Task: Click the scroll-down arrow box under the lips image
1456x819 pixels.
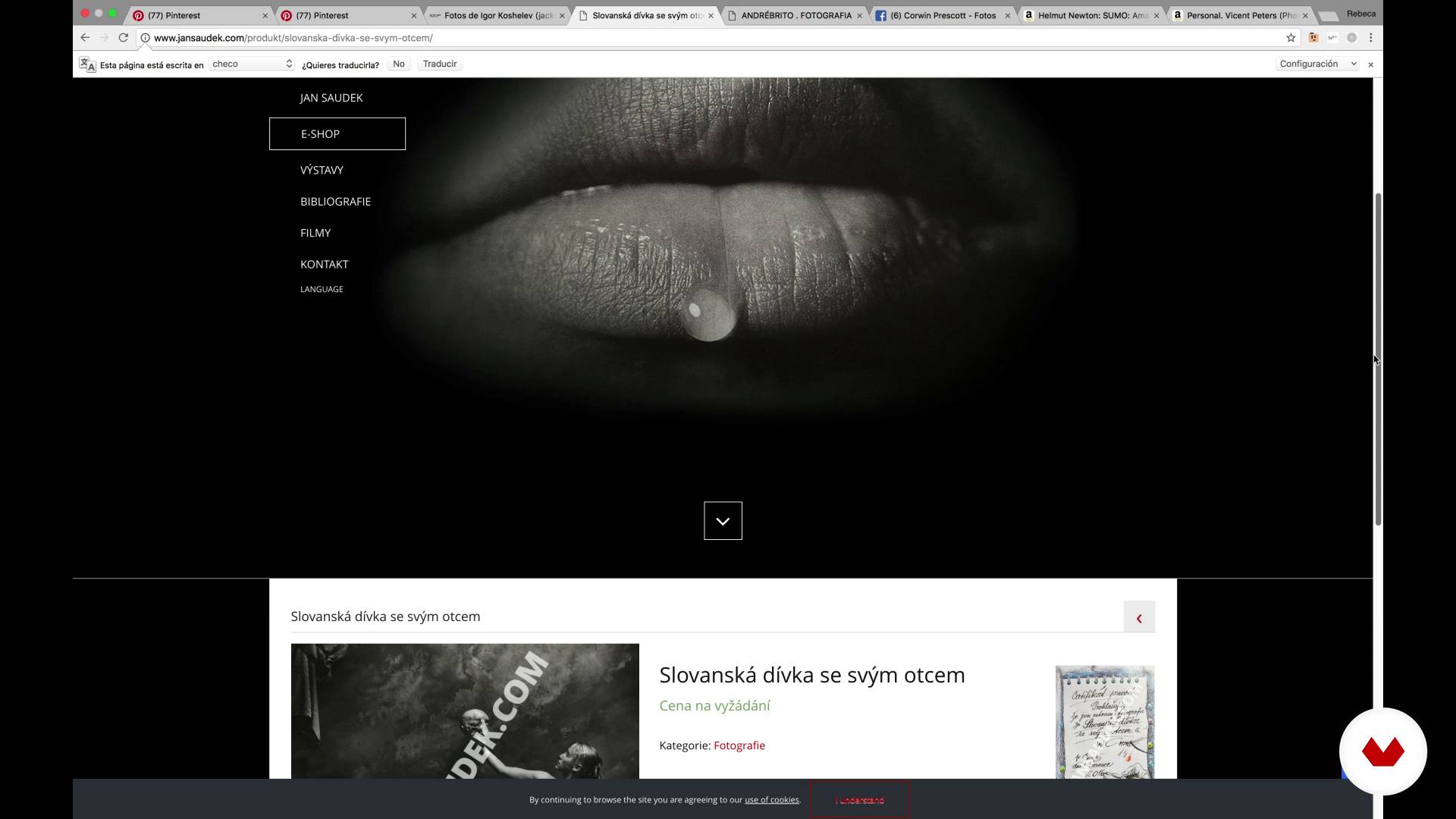Action: (x=723, y=521)
